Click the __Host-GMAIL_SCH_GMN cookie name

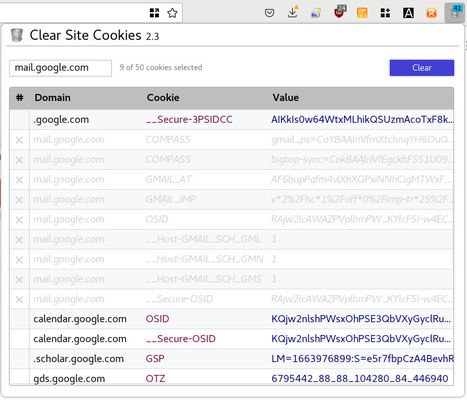tap(204, 259)
